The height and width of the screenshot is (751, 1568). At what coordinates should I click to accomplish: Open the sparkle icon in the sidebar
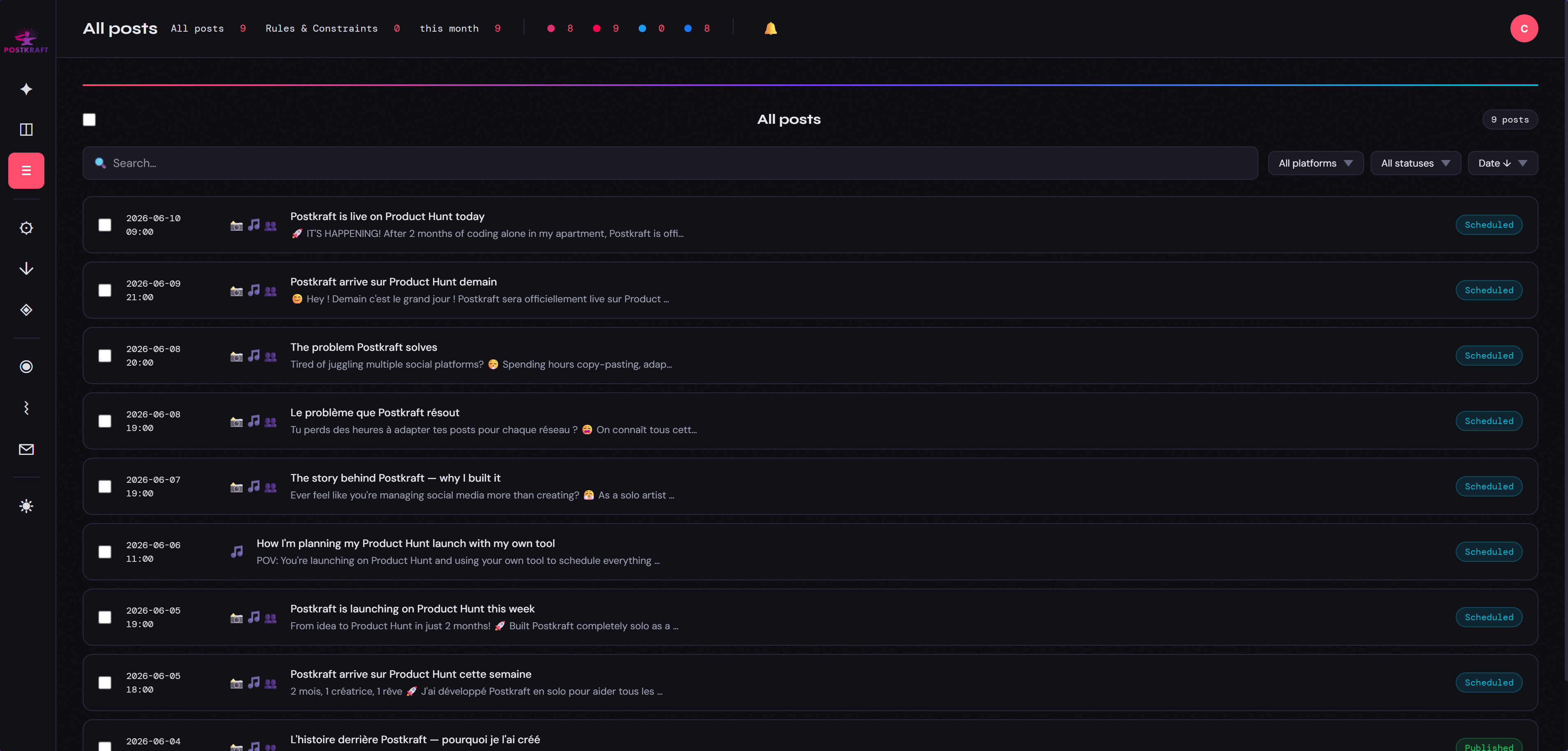click(x=26, y=89)
